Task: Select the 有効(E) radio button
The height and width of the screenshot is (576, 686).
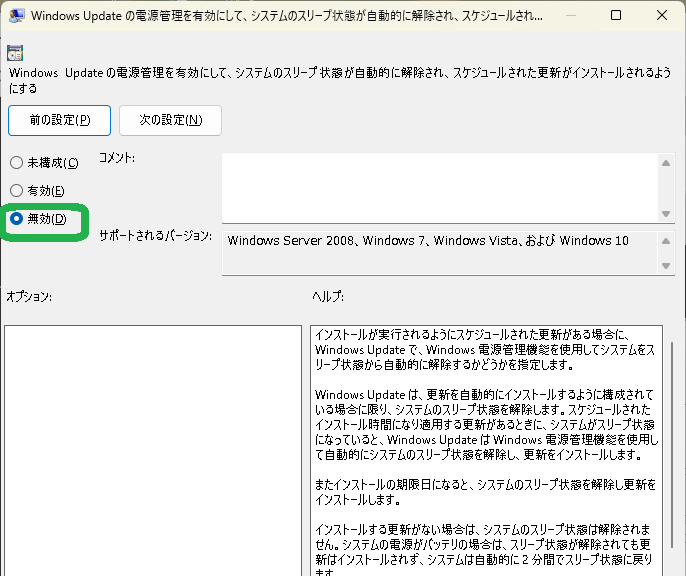Action: (16, 191)
